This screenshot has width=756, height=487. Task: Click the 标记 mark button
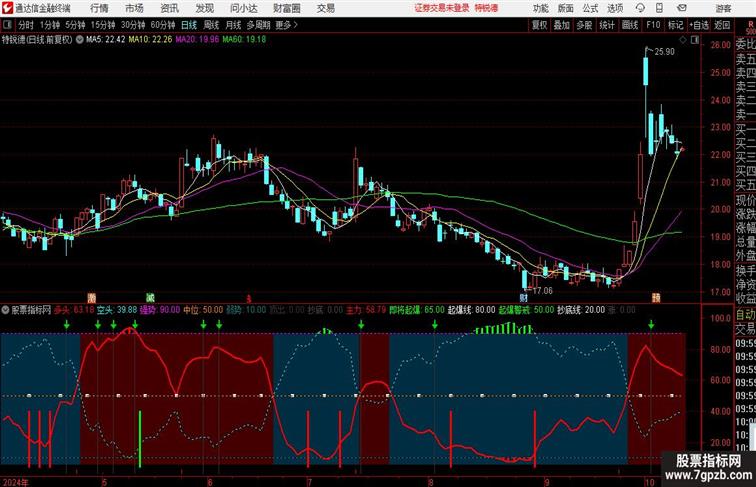click(675, 25)
